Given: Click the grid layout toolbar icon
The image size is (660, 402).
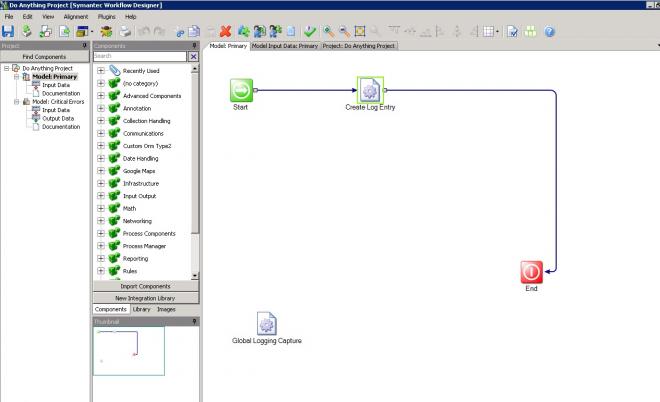Looking at the screenshot, I should [x=488, y=31].
